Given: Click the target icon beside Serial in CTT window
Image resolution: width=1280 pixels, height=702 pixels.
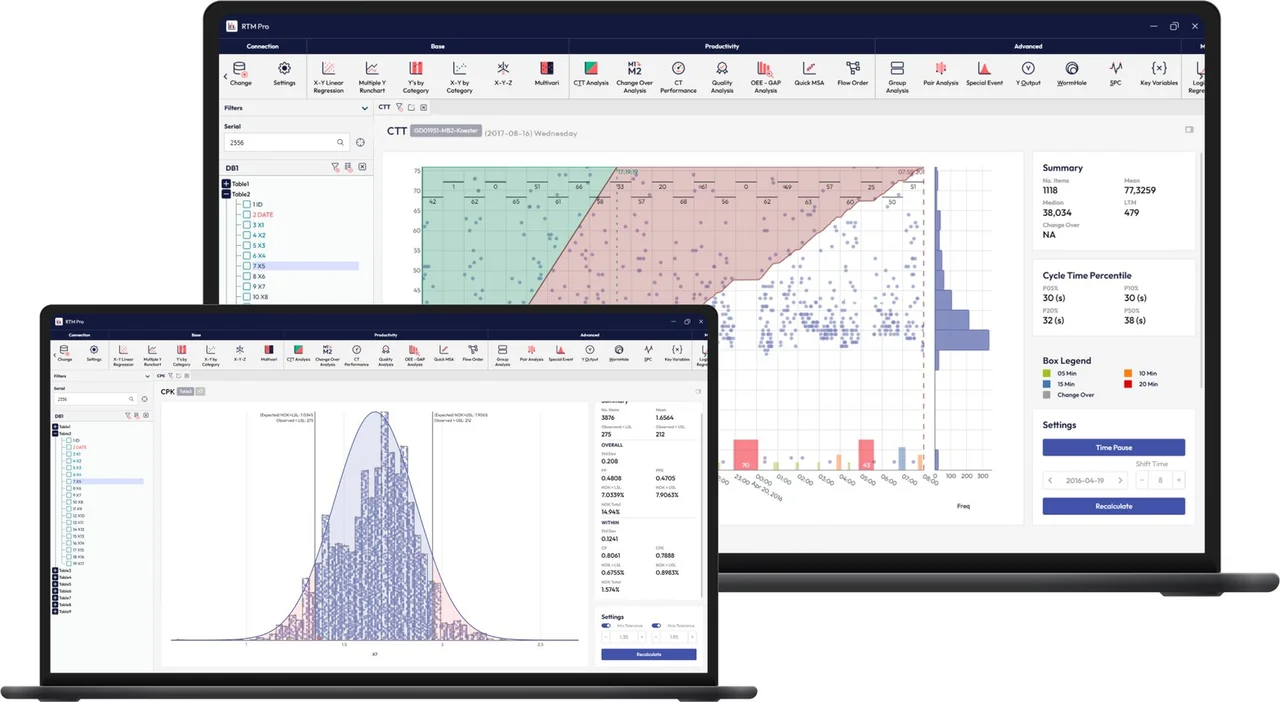Looking at the screenshot, I should pyautogui.click(x=361, y=143).
